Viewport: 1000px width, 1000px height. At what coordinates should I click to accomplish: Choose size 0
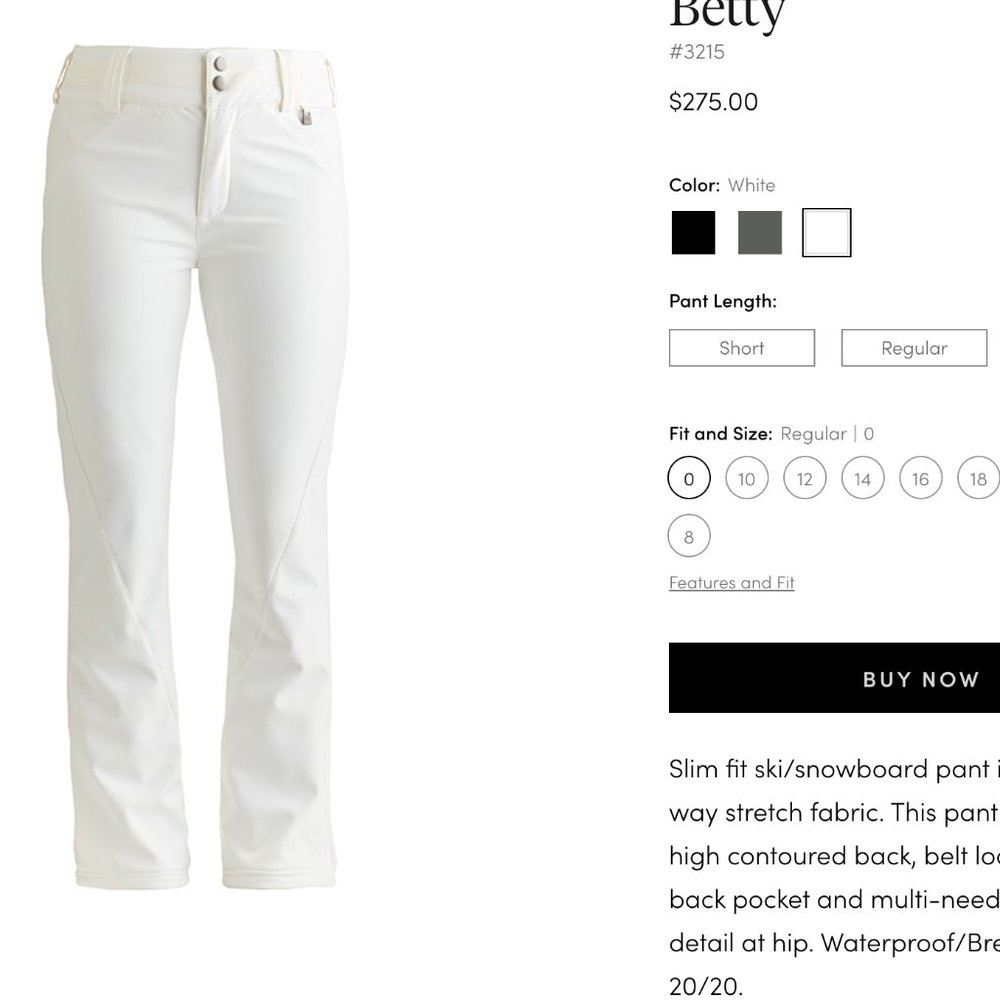(x=689, y=478)
